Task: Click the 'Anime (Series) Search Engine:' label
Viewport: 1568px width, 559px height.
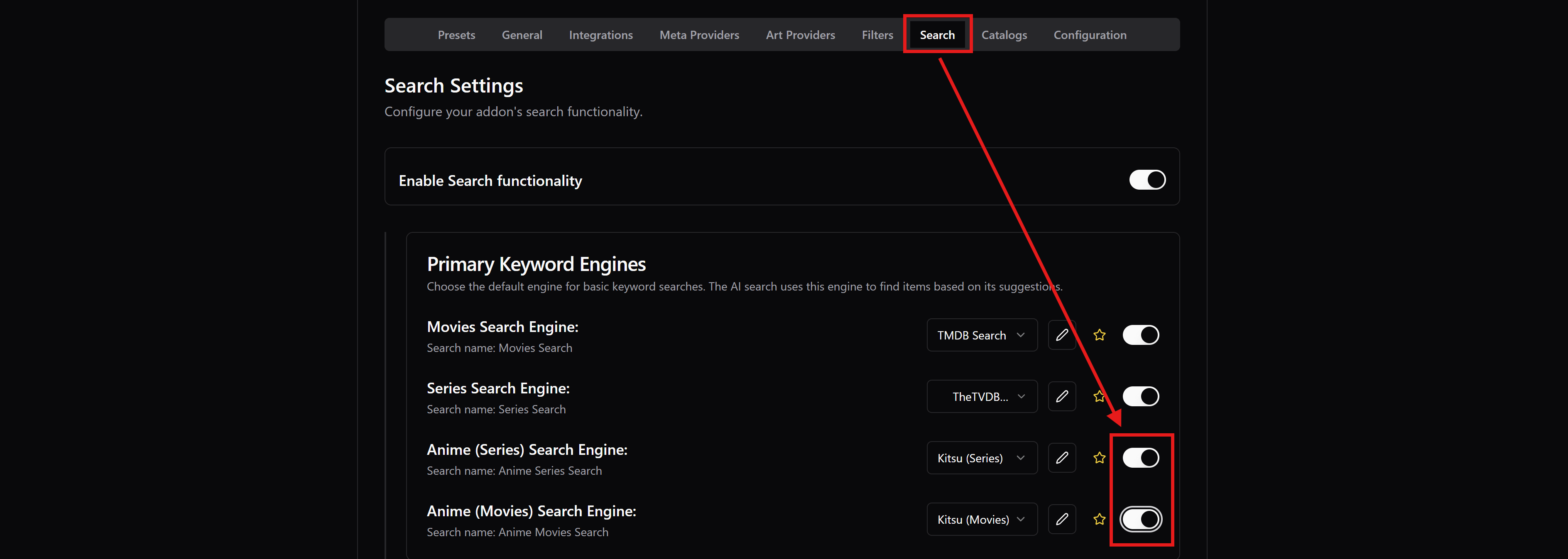Action: (527, 449)
